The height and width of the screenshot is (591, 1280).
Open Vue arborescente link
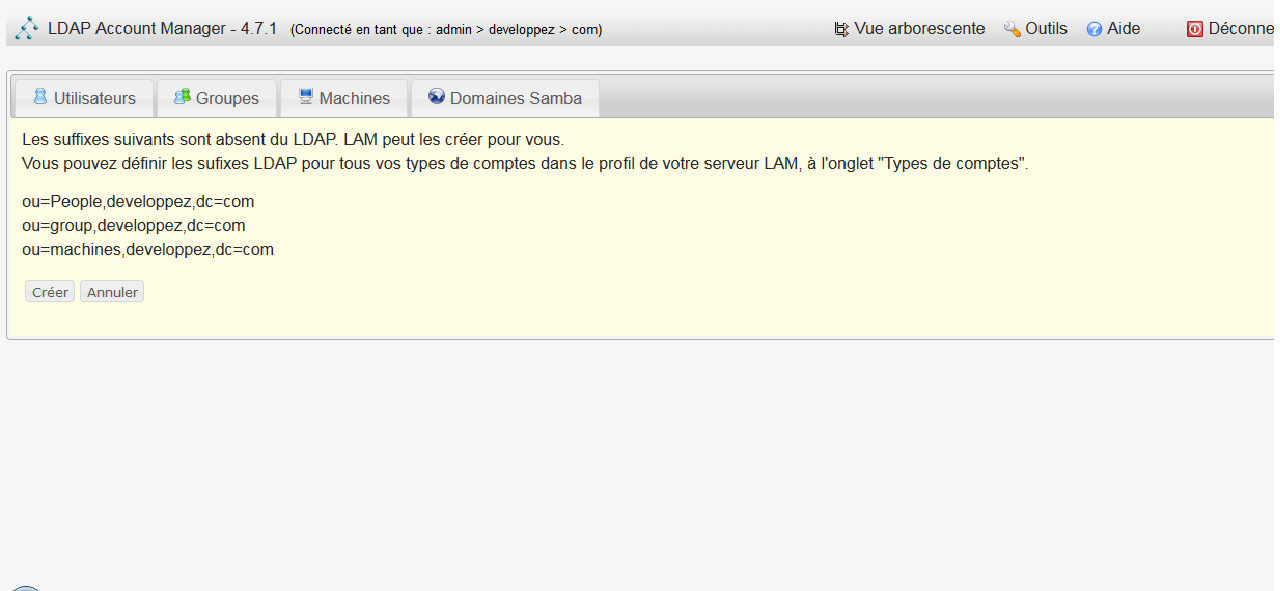coord(910,29)
